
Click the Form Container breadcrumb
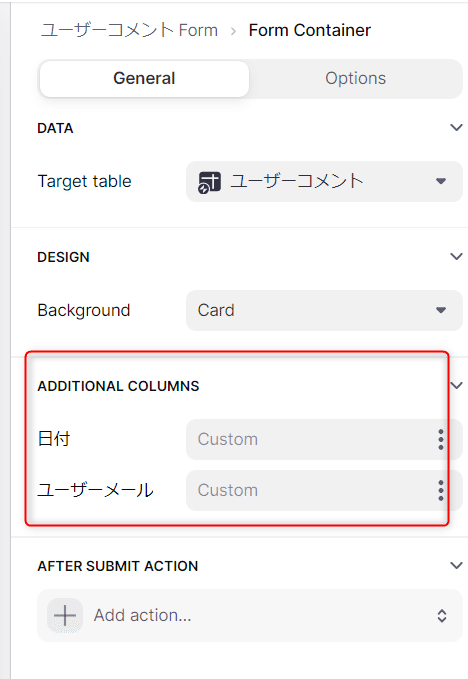click(310, 30)
